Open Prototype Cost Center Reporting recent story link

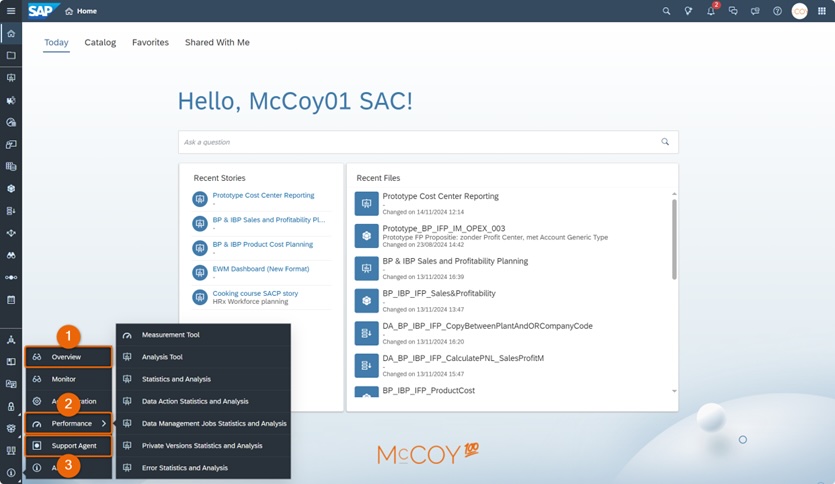263,195
